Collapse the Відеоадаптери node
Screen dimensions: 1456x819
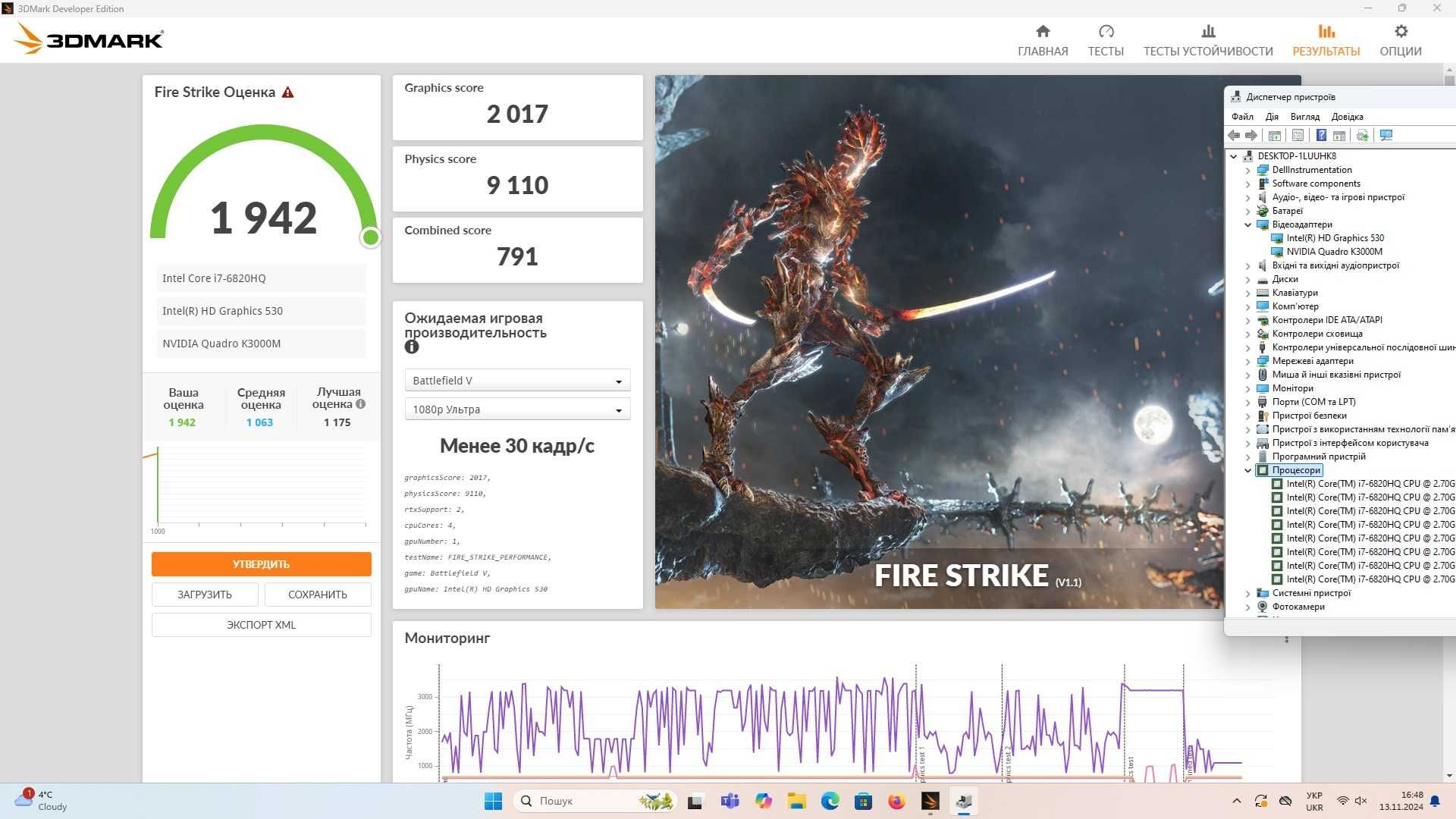(1248, 224)
